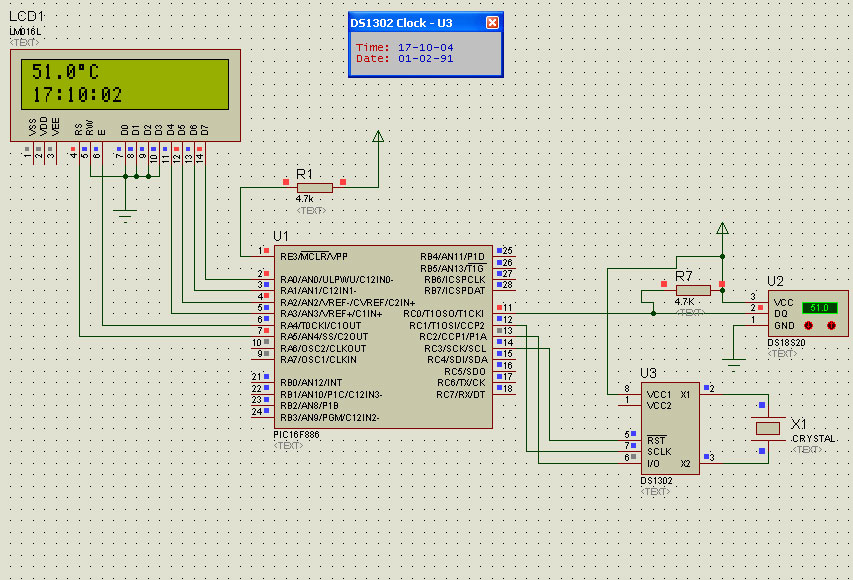Viewport: 853px width, 580px height.
Task: Click the ground symbol below the LCD
Action: [x=125, y=211]
